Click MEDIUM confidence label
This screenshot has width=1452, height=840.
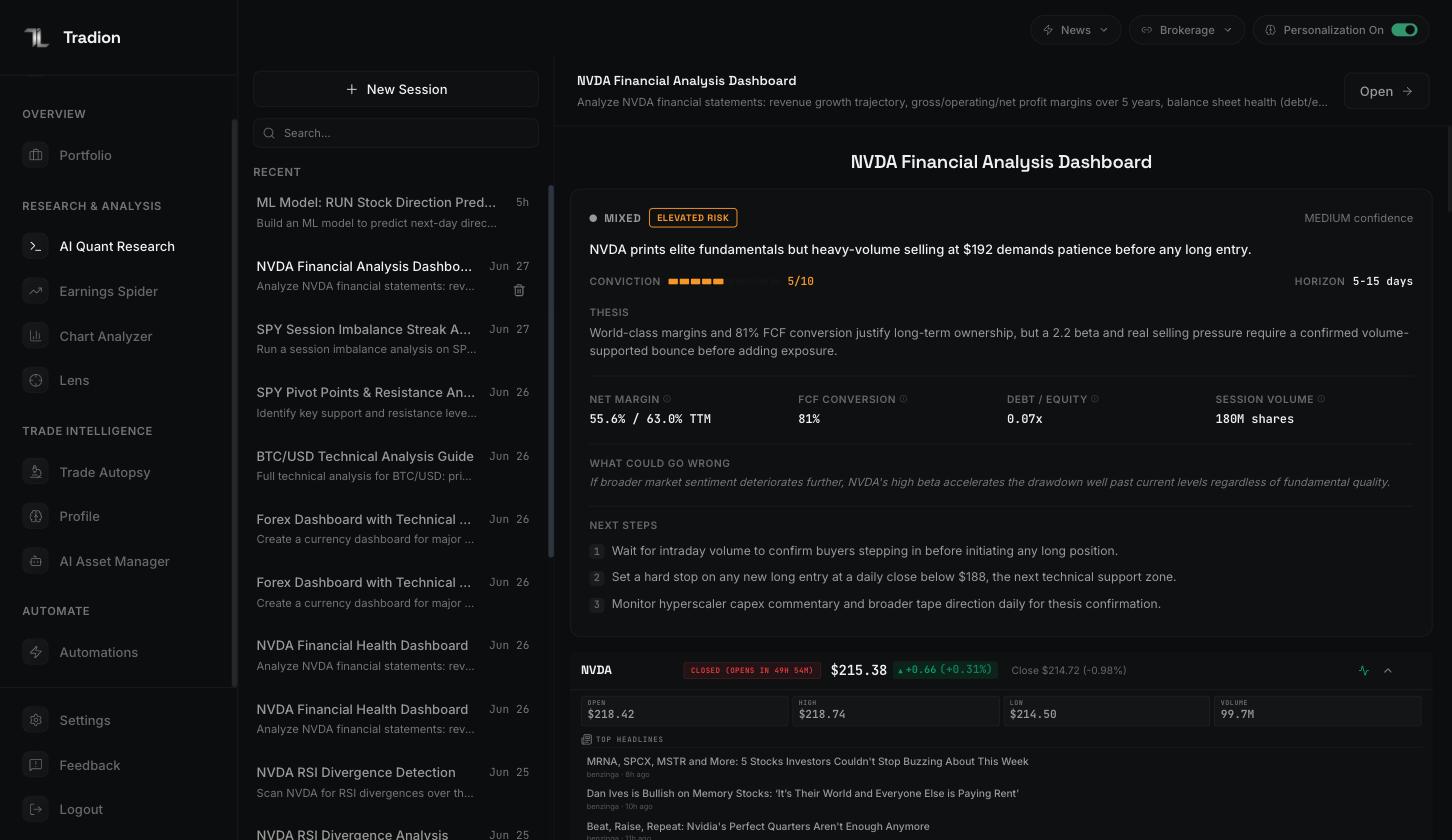pyautogui.click(x=1358, y=218)
